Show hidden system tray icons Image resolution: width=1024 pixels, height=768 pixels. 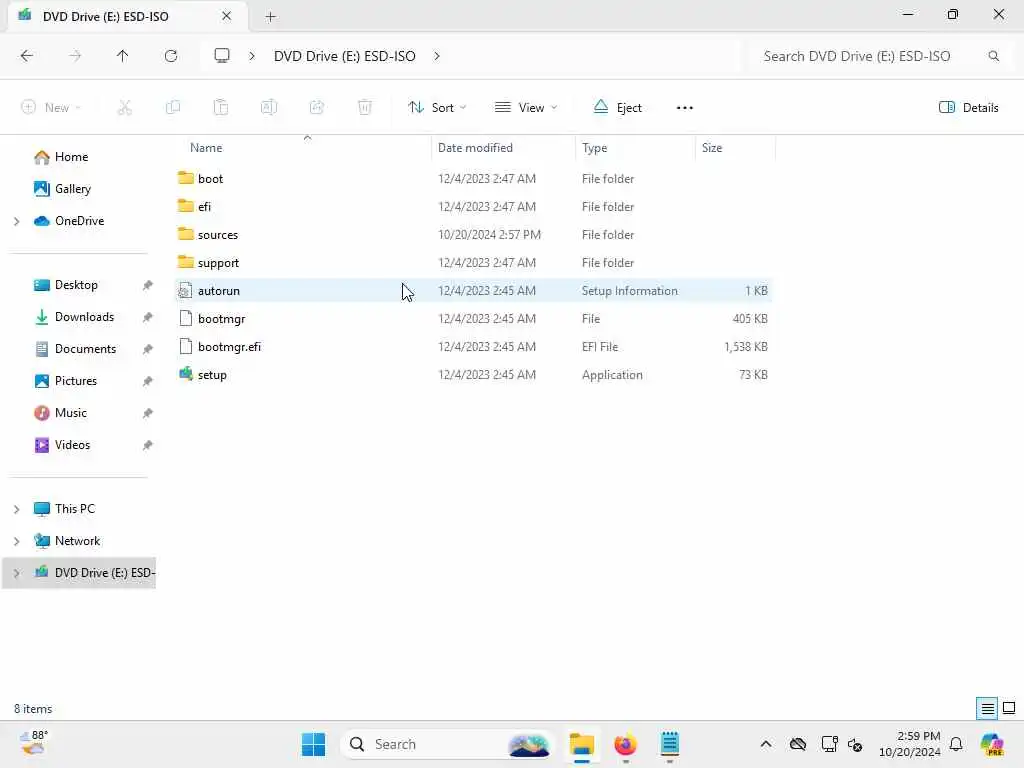tap(766, 744)
